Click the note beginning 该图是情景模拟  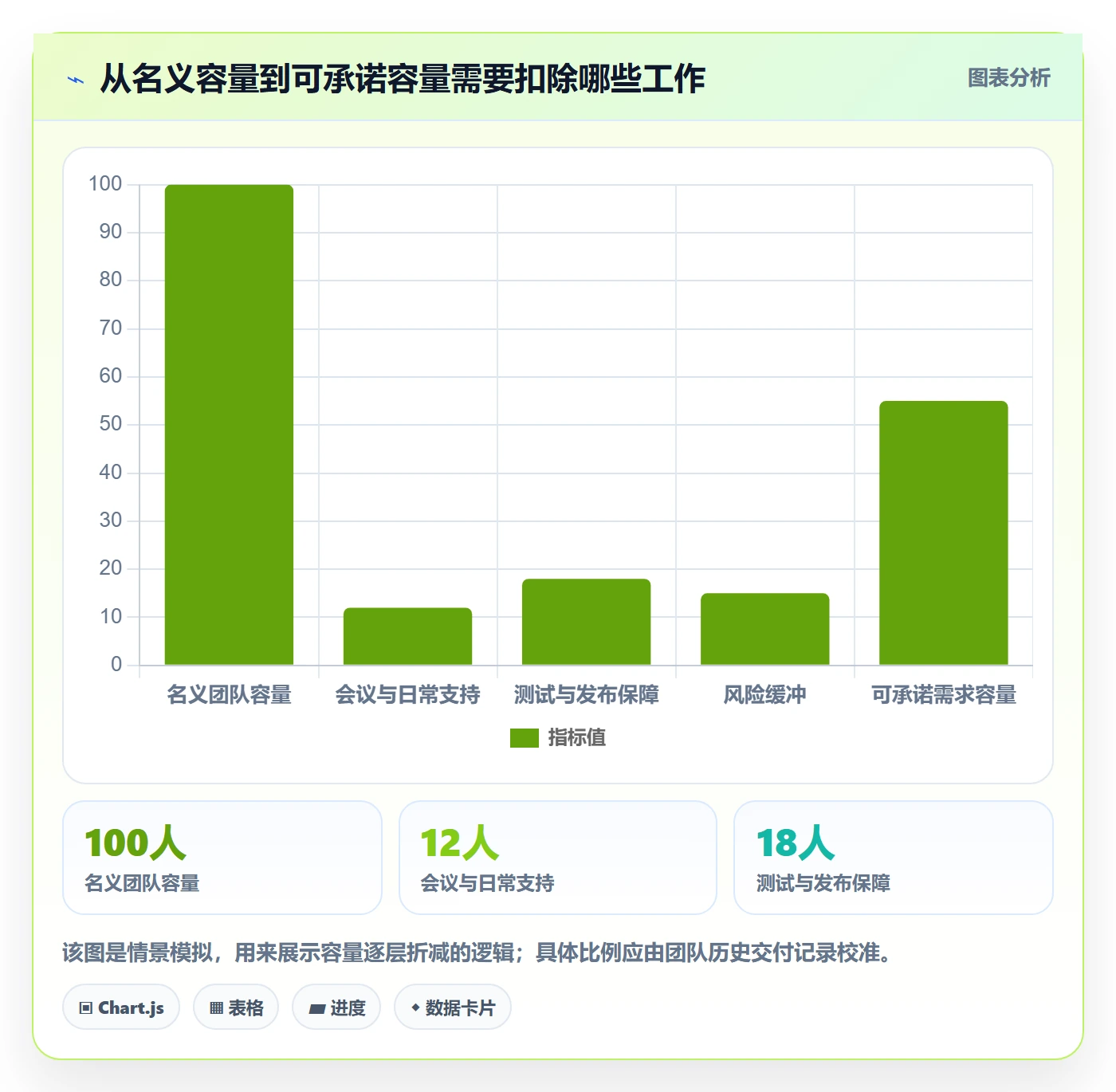(477, 953)
